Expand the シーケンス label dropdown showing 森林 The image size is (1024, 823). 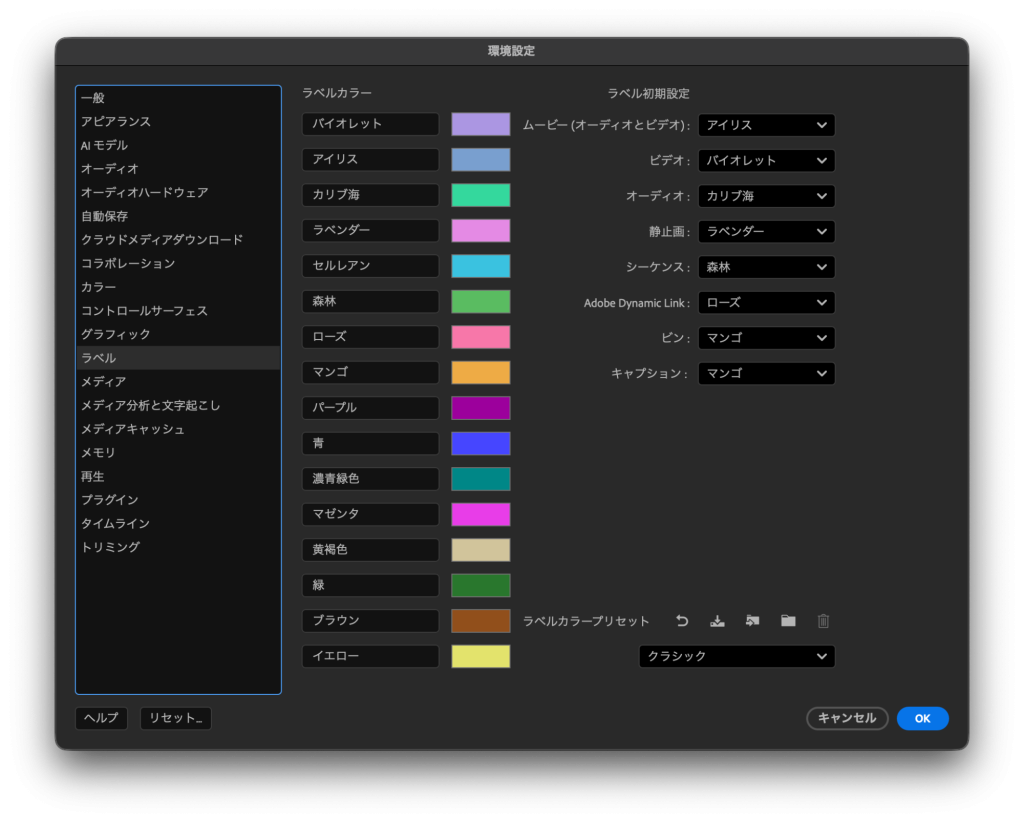[766, 267]
